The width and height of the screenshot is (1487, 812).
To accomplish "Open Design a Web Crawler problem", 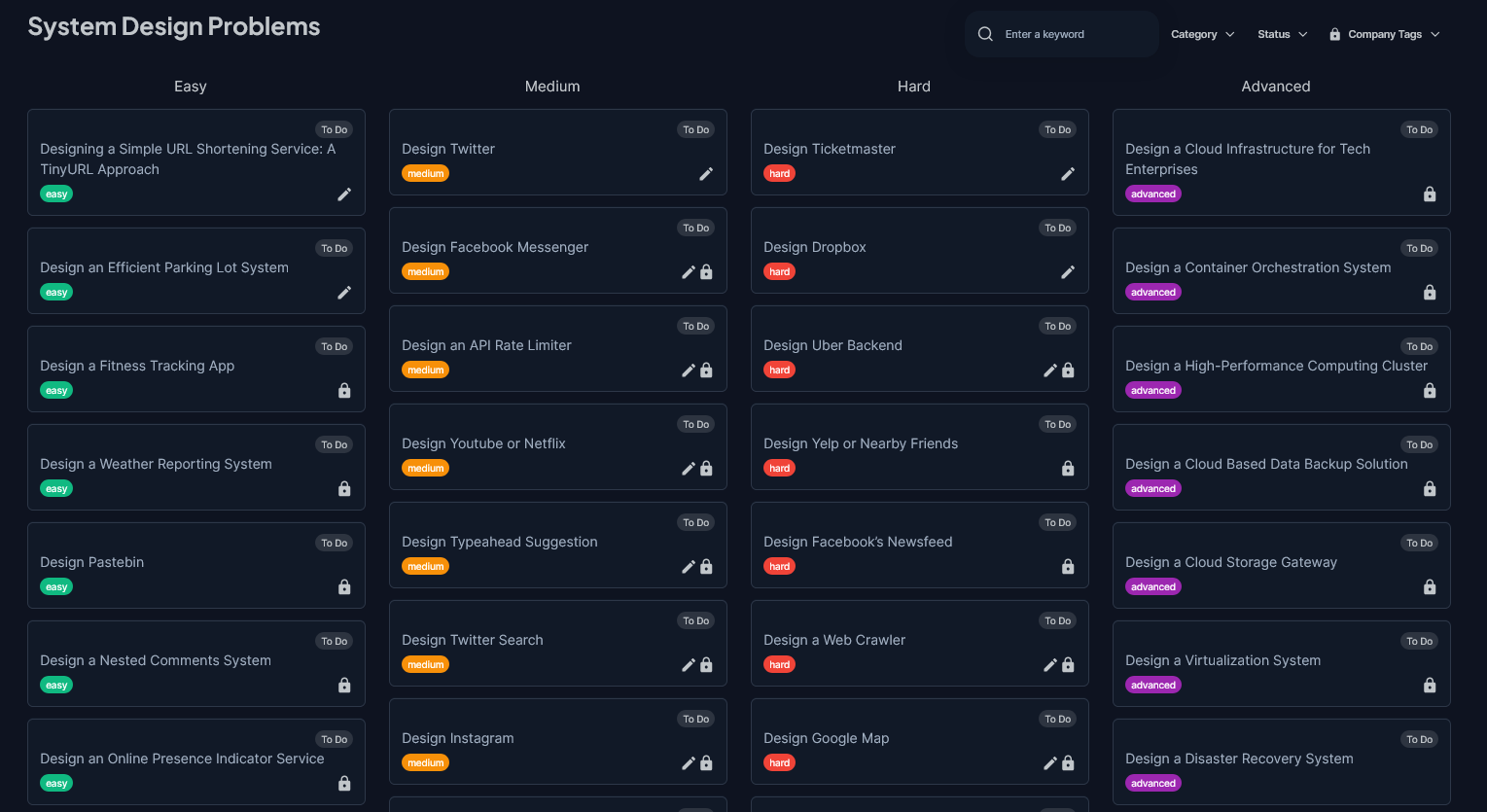I will (x=834, y=640).
